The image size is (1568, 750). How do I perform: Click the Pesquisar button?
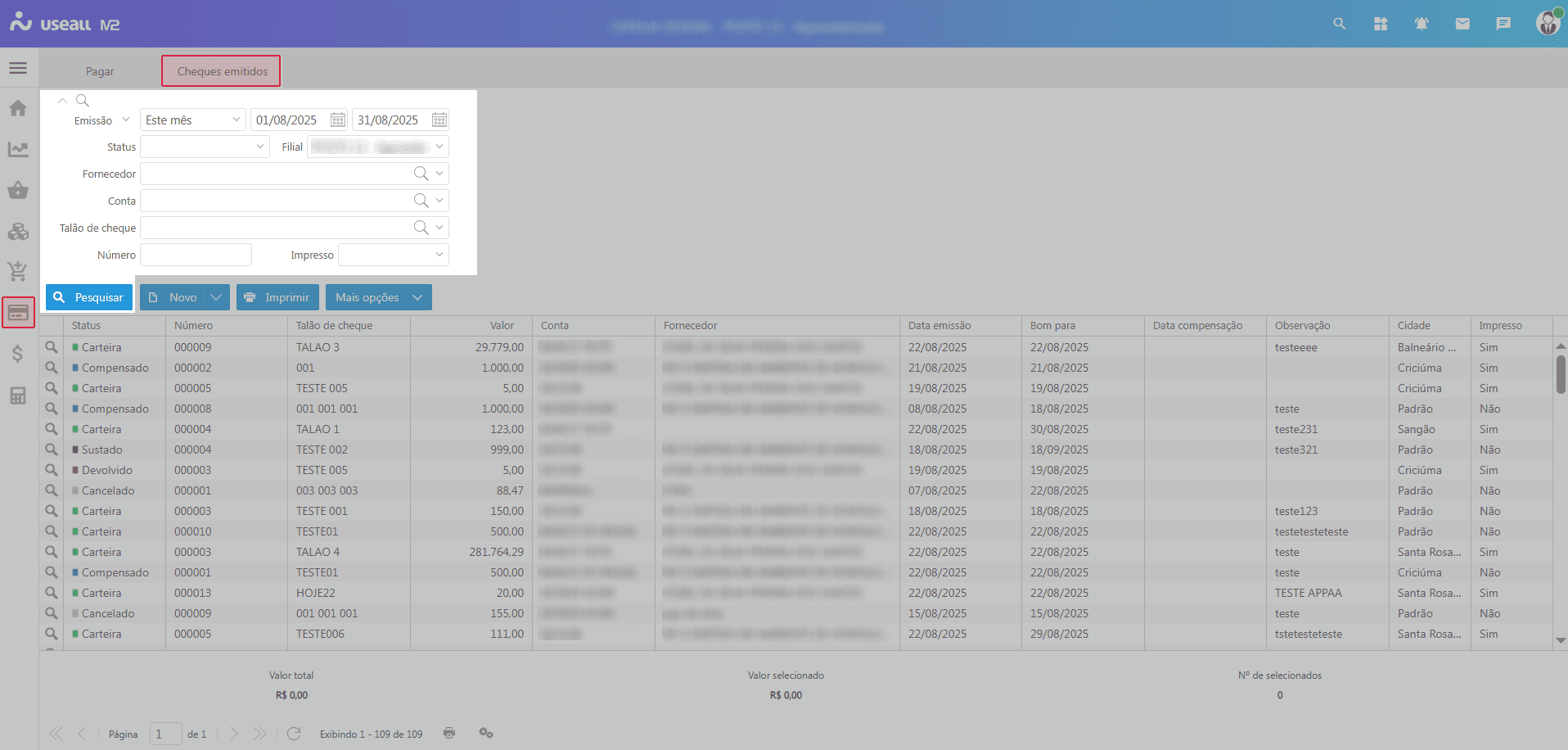point(89,297)
